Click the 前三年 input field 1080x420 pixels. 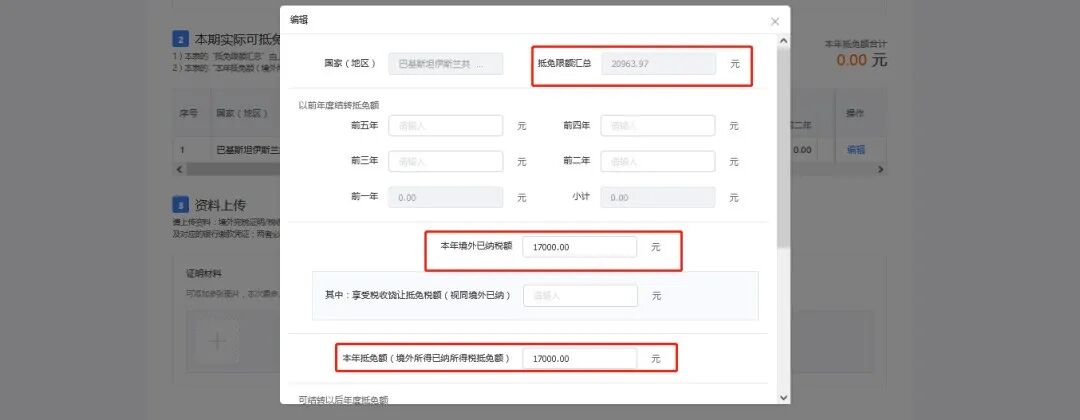click(x=446, y=161)
